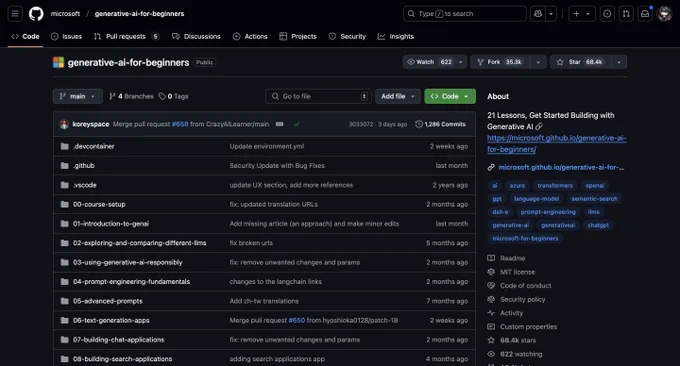Click the semantic-search topic tag
This screenshot has height=366, width=680.
pos(594,199)
